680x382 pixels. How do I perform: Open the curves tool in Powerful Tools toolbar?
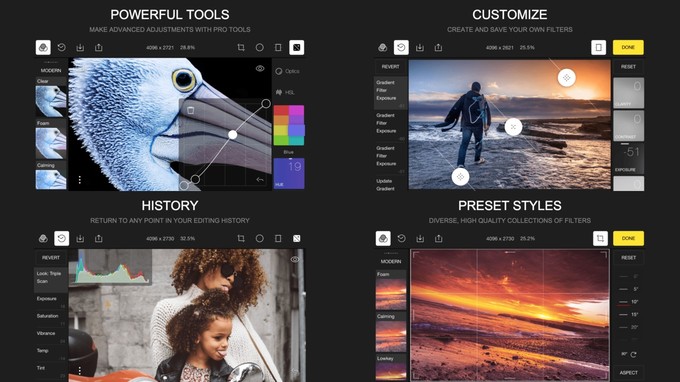coord(297,47)
